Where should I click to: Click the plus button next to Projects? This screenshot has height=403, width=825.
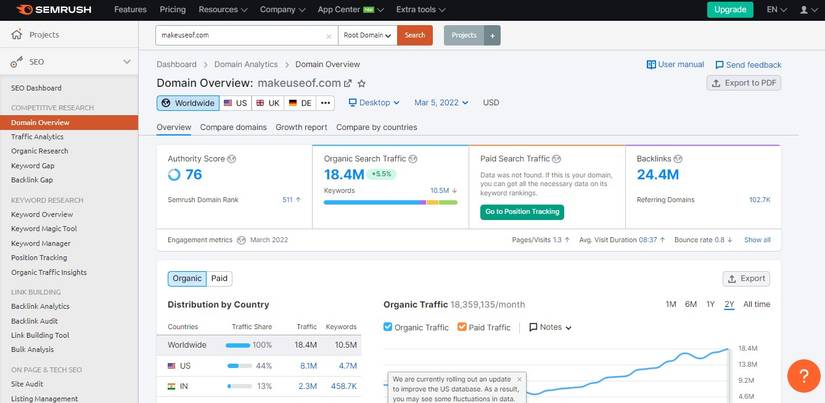(492, 35)
